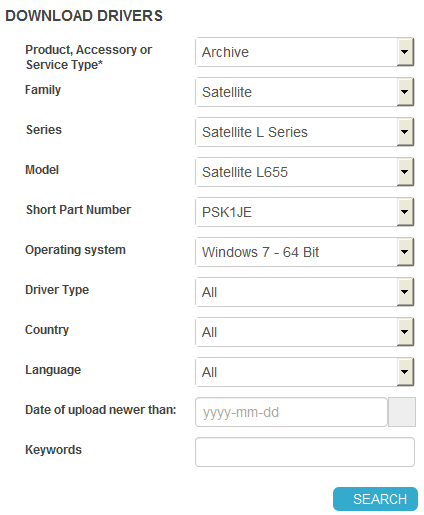Click the arrow next to PSK1JE
Viewport: 424px width, 515px height.
coord(405,212)
